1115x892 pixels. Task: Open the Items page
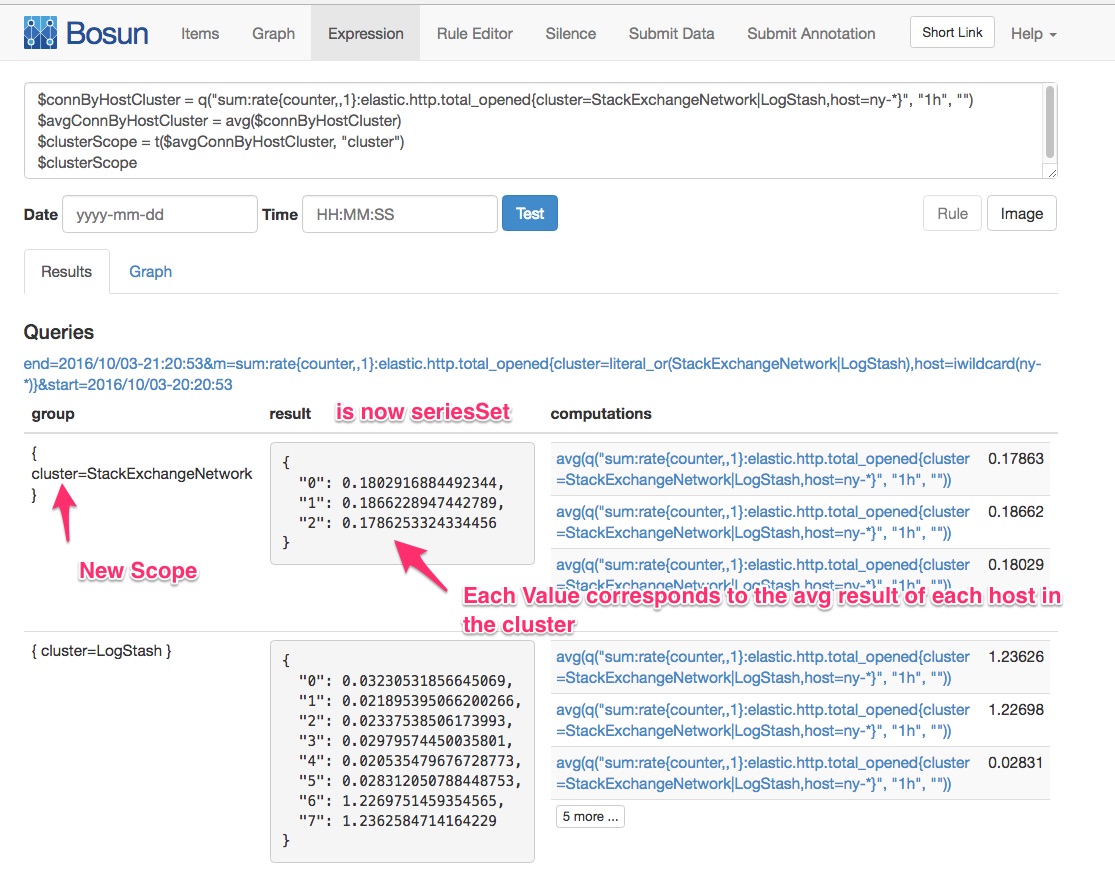pyautogui.click(x=200, y=33)
